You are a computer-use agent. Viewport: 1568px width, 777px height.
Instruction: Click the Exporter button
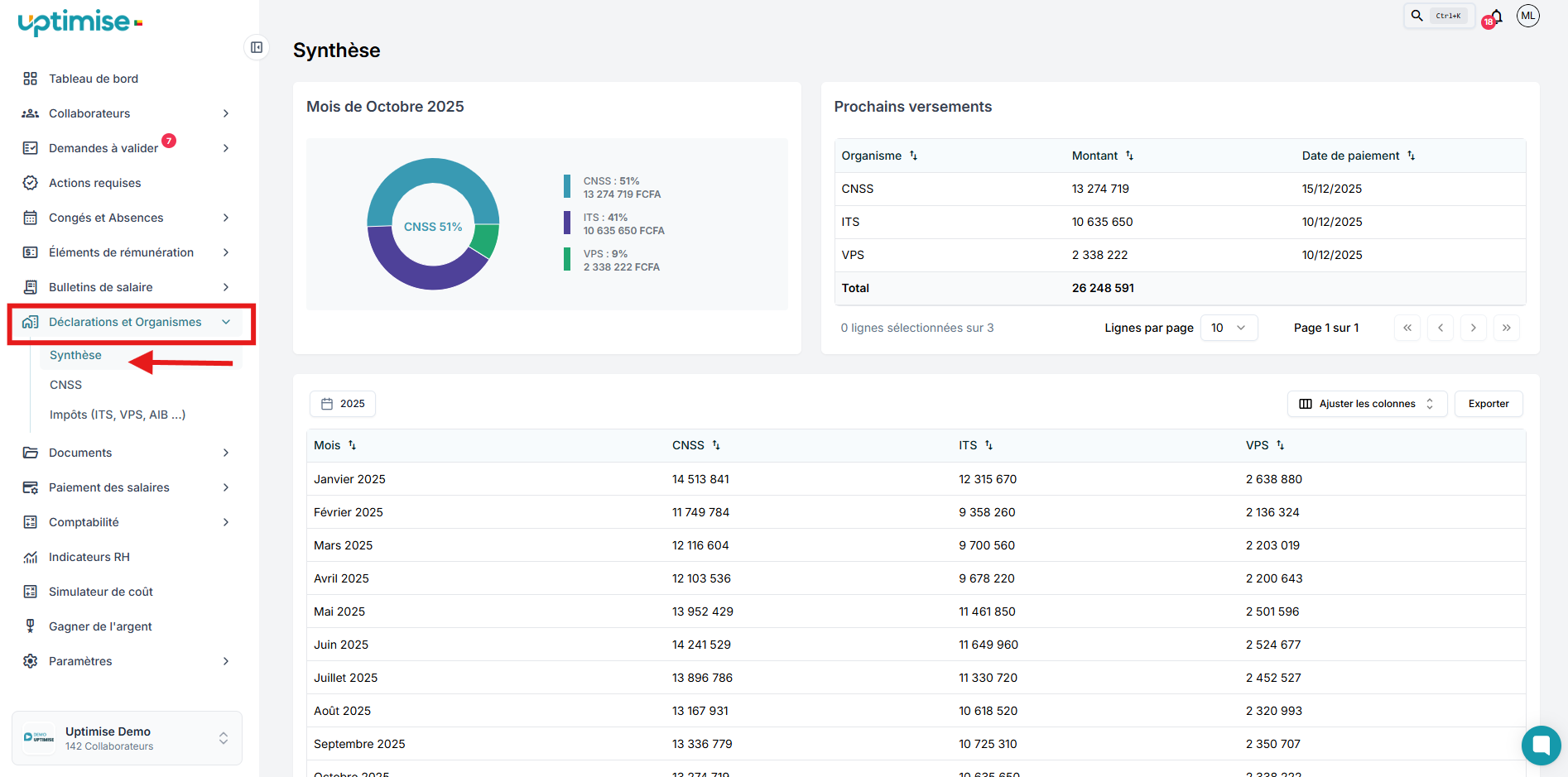click(1488, 404)
